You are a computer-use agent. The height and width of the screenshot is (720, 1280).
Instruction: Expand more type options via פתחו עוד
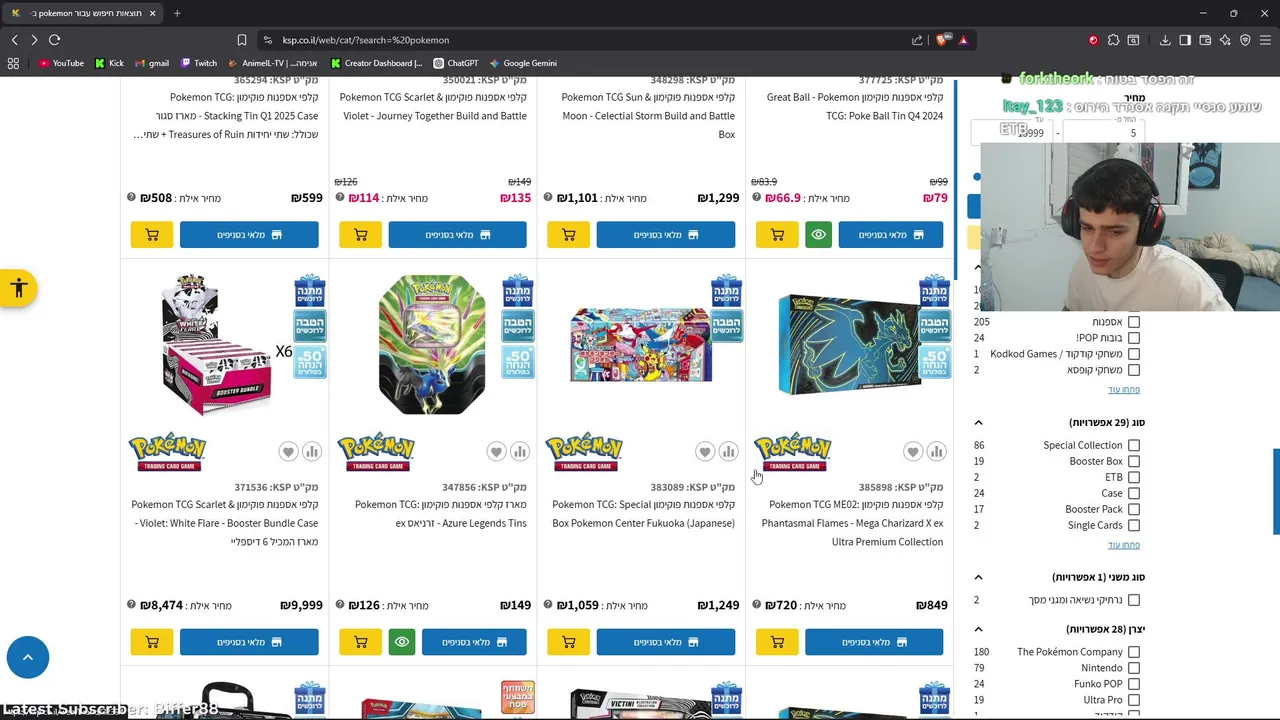click(1123, 545)
